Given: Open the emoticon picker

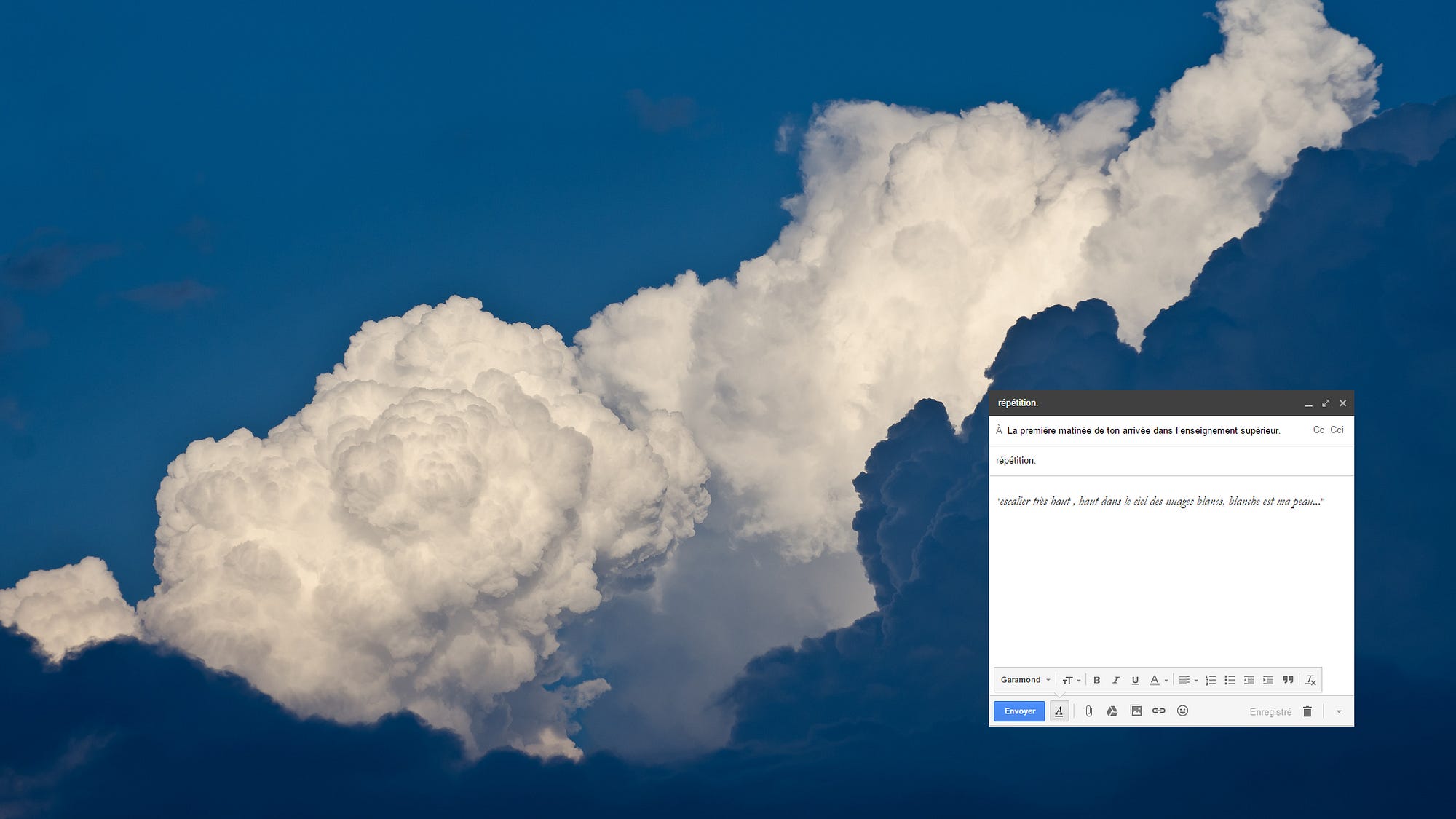Looking at the screenshot, I should (x=1183, y=711).
